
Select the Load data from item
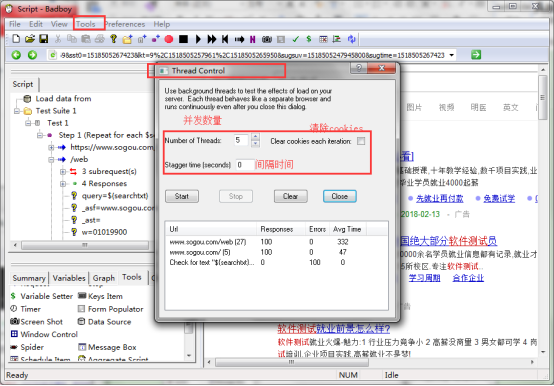[x=63, y=99]
